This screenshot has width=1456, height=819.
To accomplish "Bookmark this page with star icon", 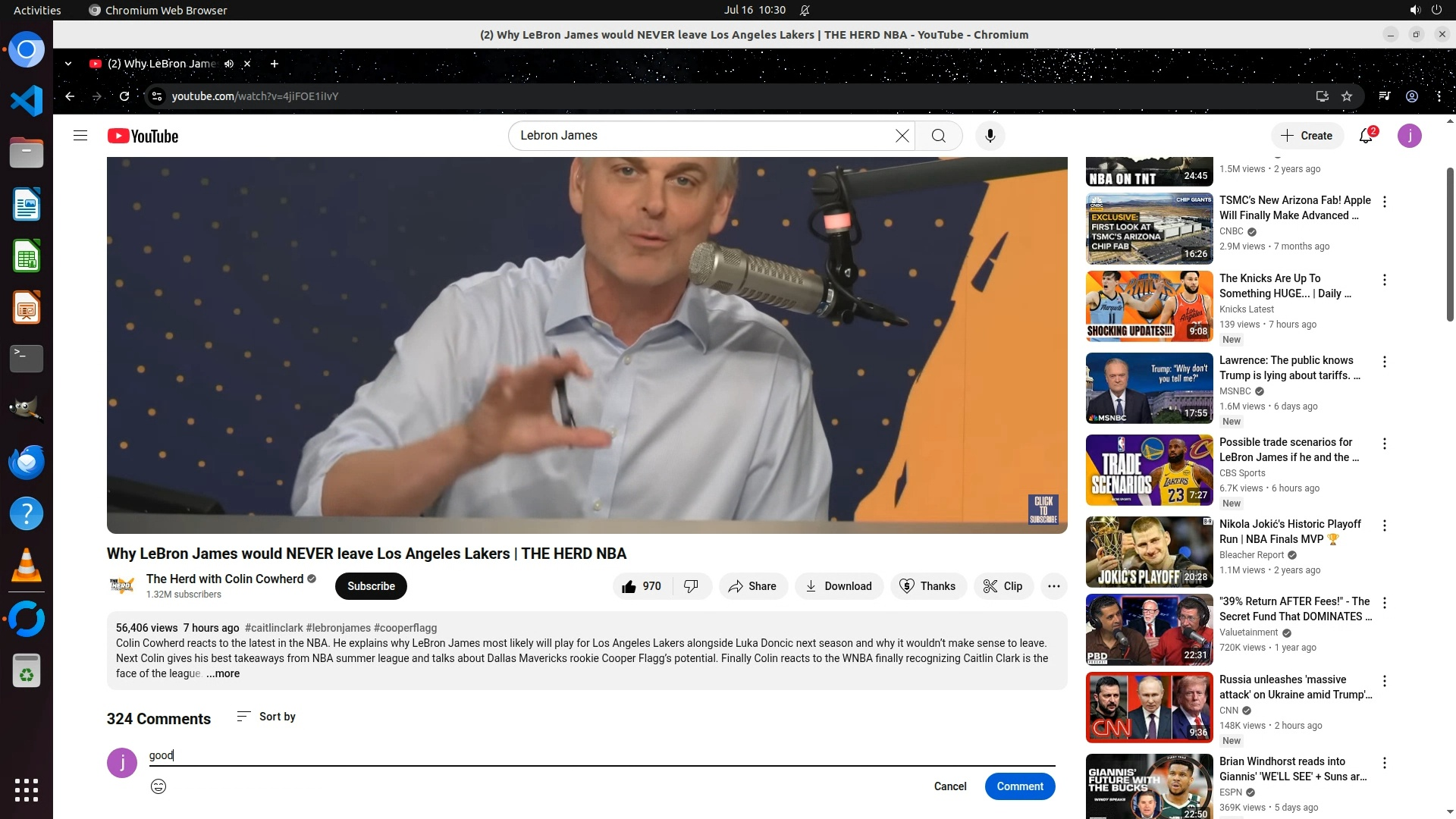I will [x=1347, y=96].
